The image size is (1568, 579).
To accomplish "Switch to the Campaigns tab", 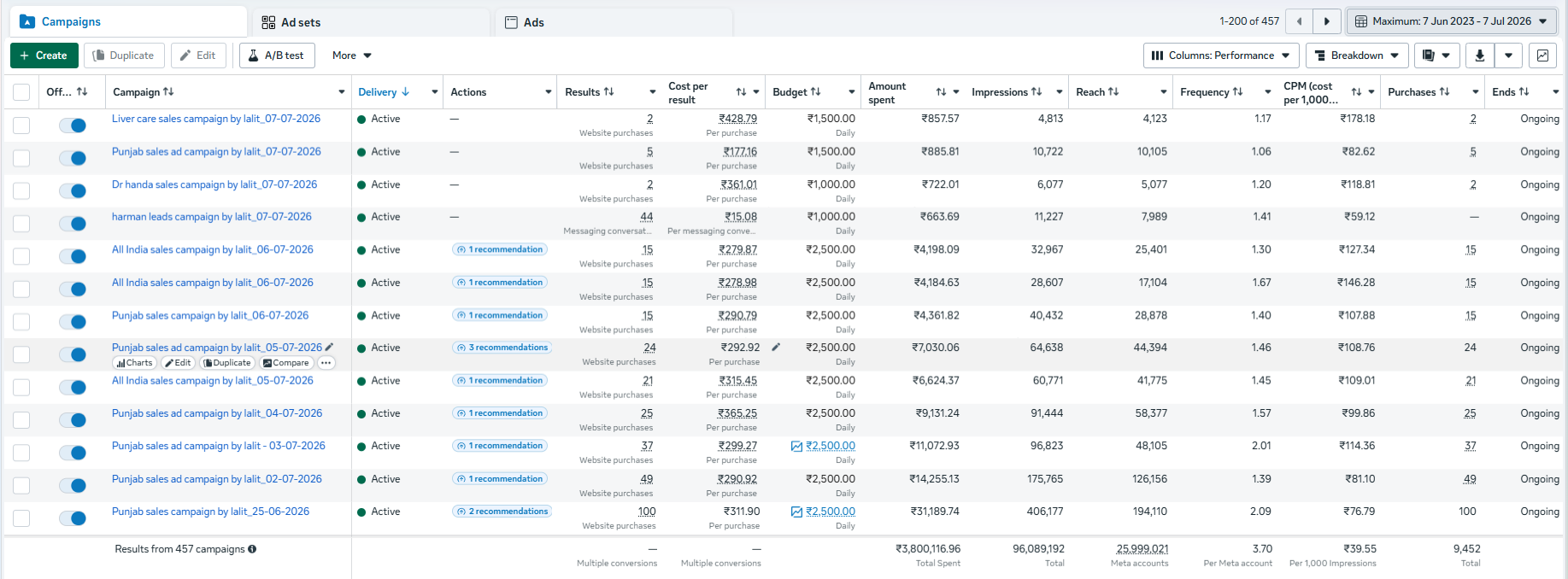I will [128, 21].
